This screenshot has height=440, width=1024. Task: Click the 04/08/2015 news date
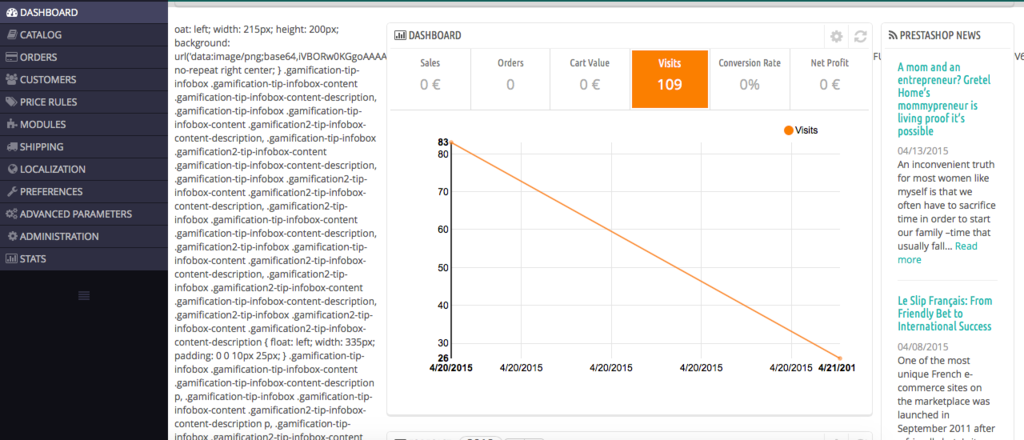pos(921,347)
